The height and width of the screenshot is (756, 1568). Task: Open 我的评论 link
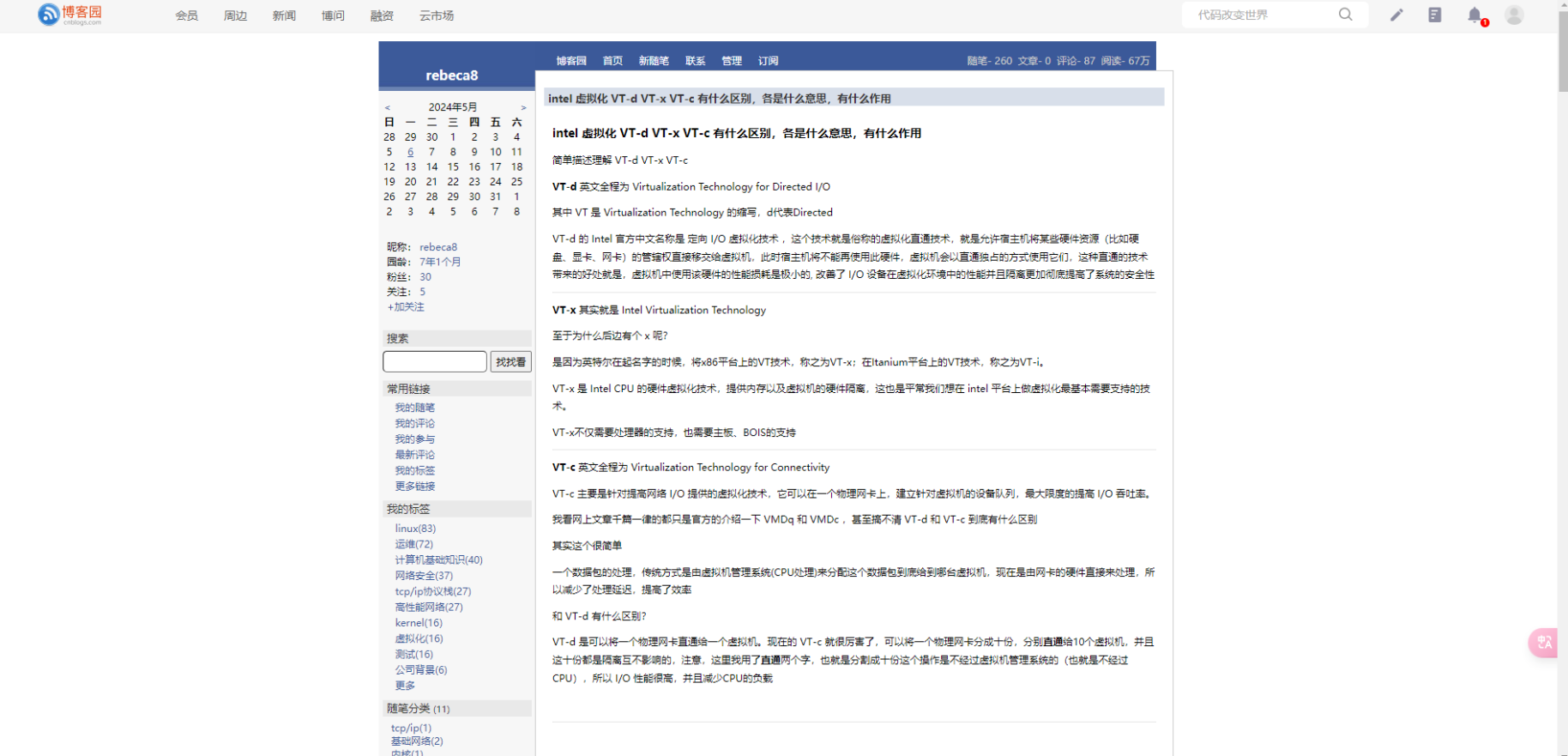pos(415,423)
